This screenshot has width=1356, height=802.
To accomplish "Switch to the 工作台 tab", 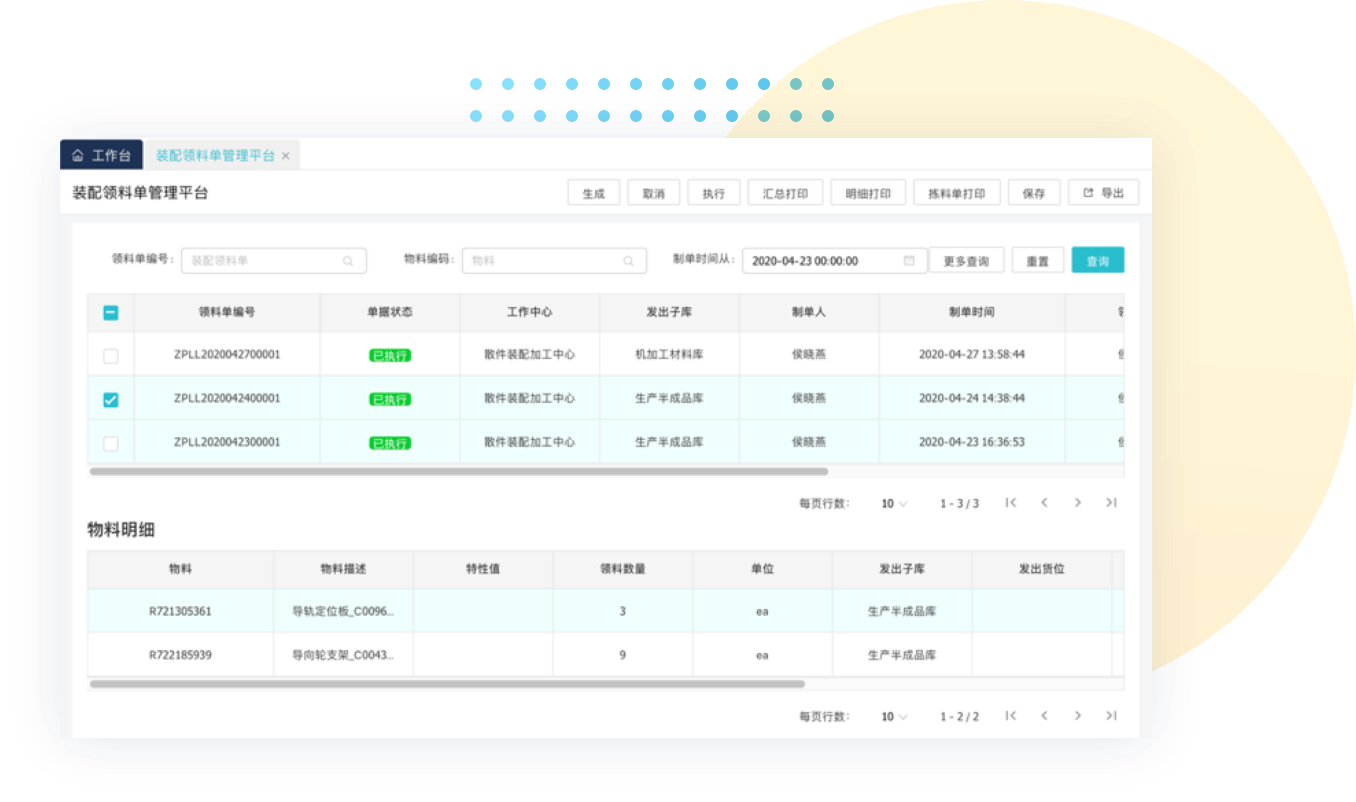I will [x=102, y=156].
